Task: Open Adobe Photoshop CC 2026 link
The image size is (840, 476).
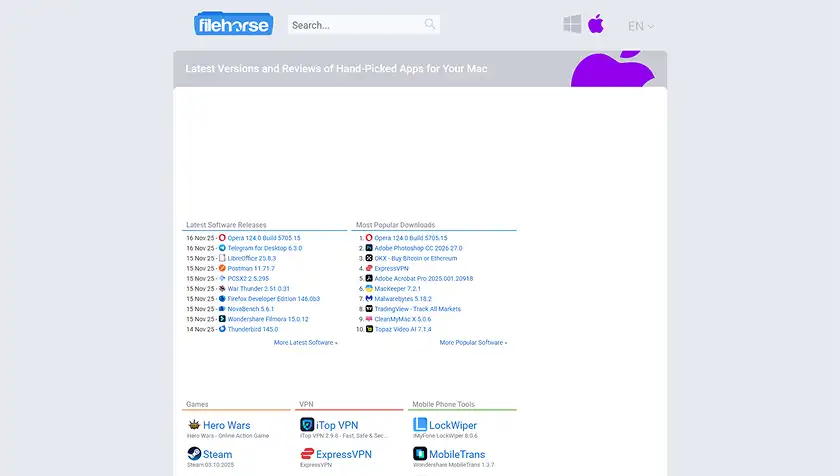Action: click(x=418, y=248)
